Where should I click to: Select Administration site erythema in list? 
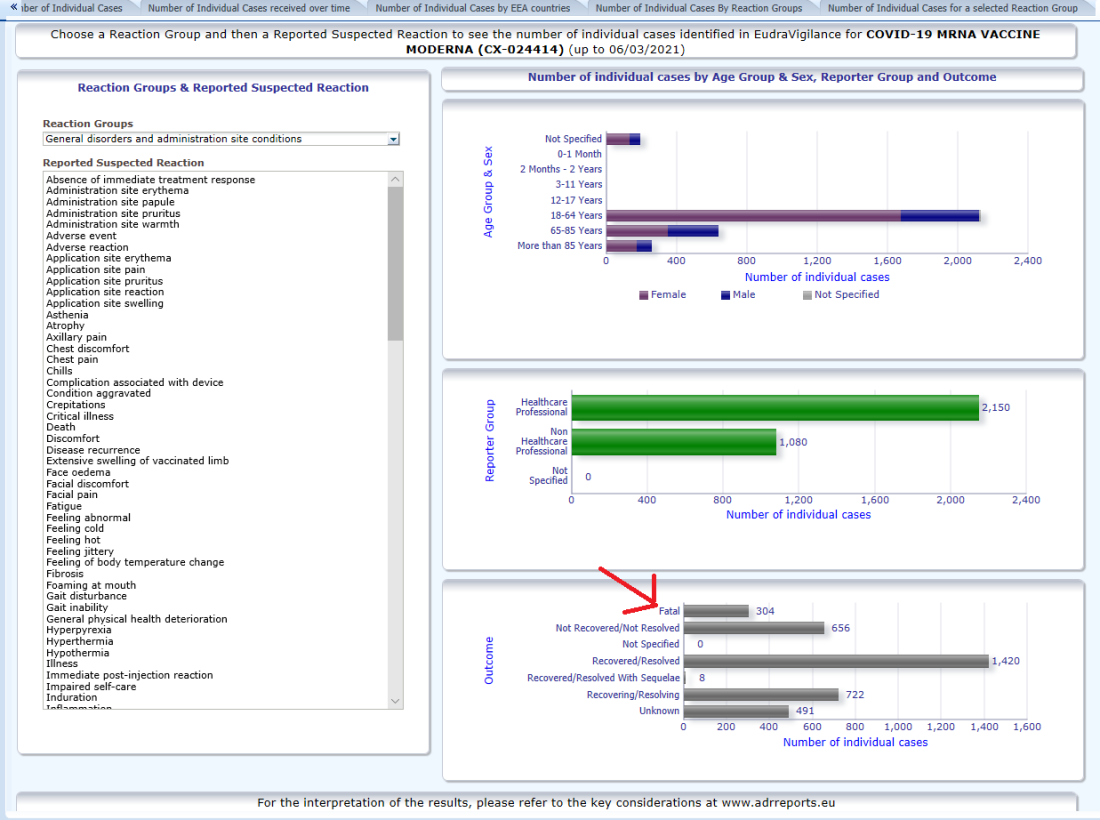117,191
